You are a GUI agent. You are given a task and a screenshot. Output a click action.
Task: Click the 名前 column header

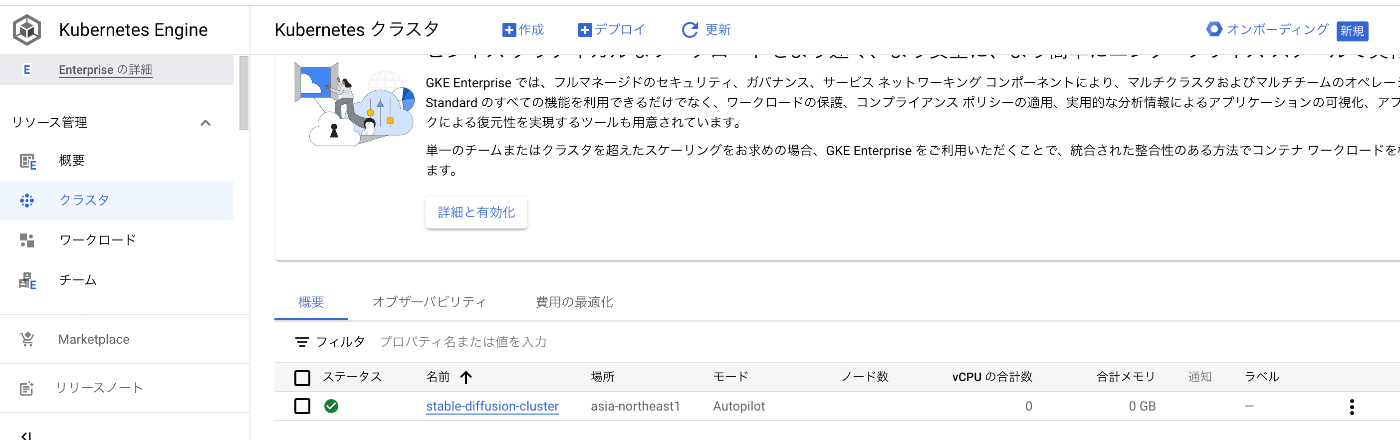[x=438, y=377]
